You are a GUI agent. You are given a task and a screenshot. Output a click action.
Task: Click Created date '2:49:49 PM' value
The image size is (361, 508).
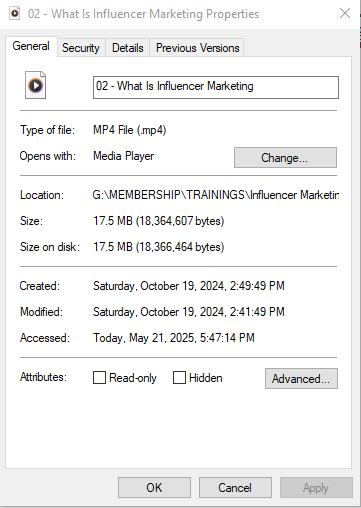tap(257, 286)
